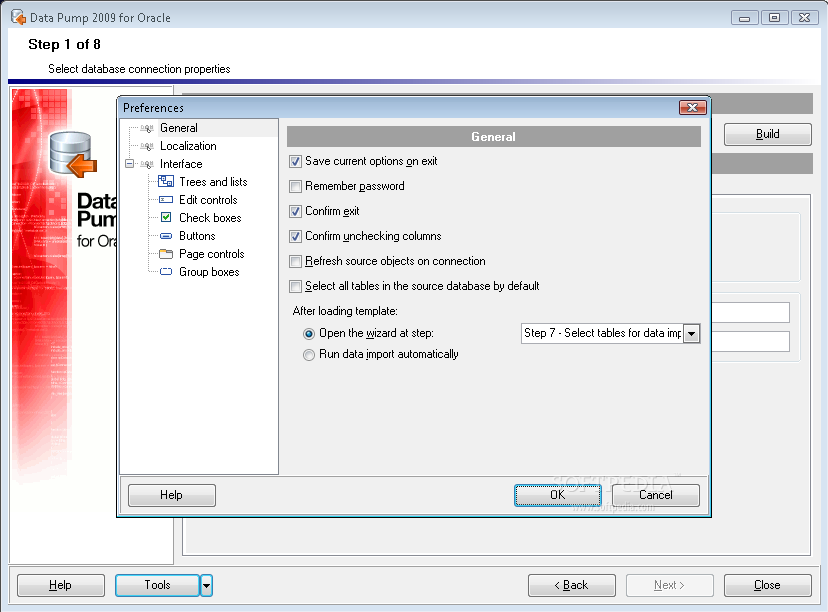Click the Data Pump title bar app icon
This screenshot has width=828, height=612.
coord(18,17)
